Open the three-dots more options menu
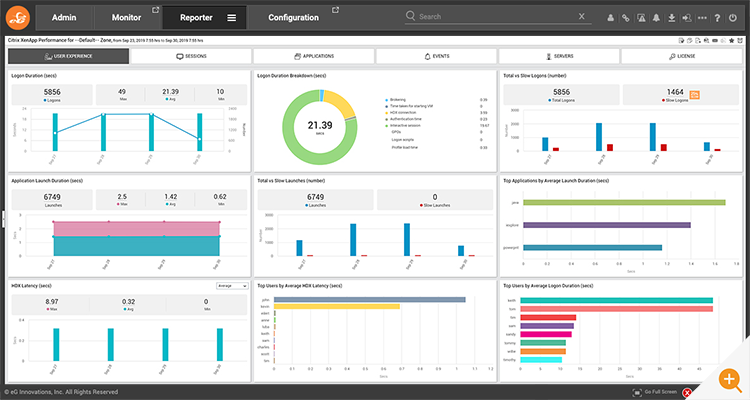Viewport: 750px width, 400px height. tap(702, 18)
